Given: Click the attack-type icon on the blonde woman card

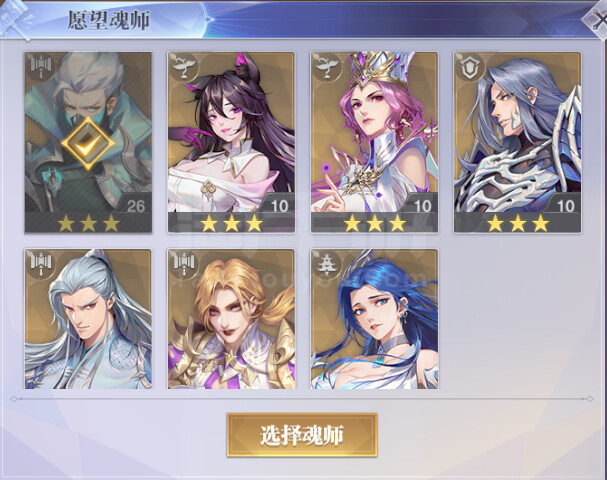Looking at the screenshot, I should pos(184,264).
